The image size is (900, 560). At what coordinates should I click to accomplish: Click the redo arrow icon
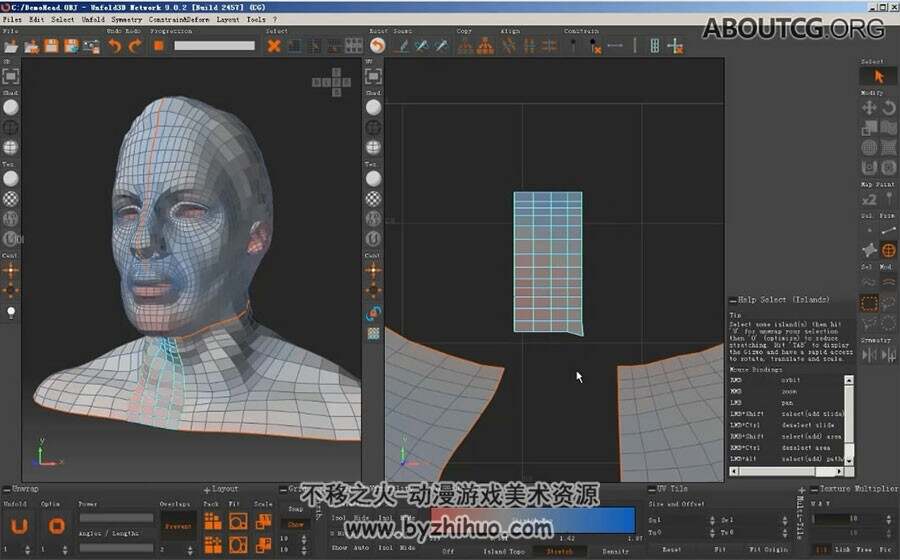tap(135, 46)
